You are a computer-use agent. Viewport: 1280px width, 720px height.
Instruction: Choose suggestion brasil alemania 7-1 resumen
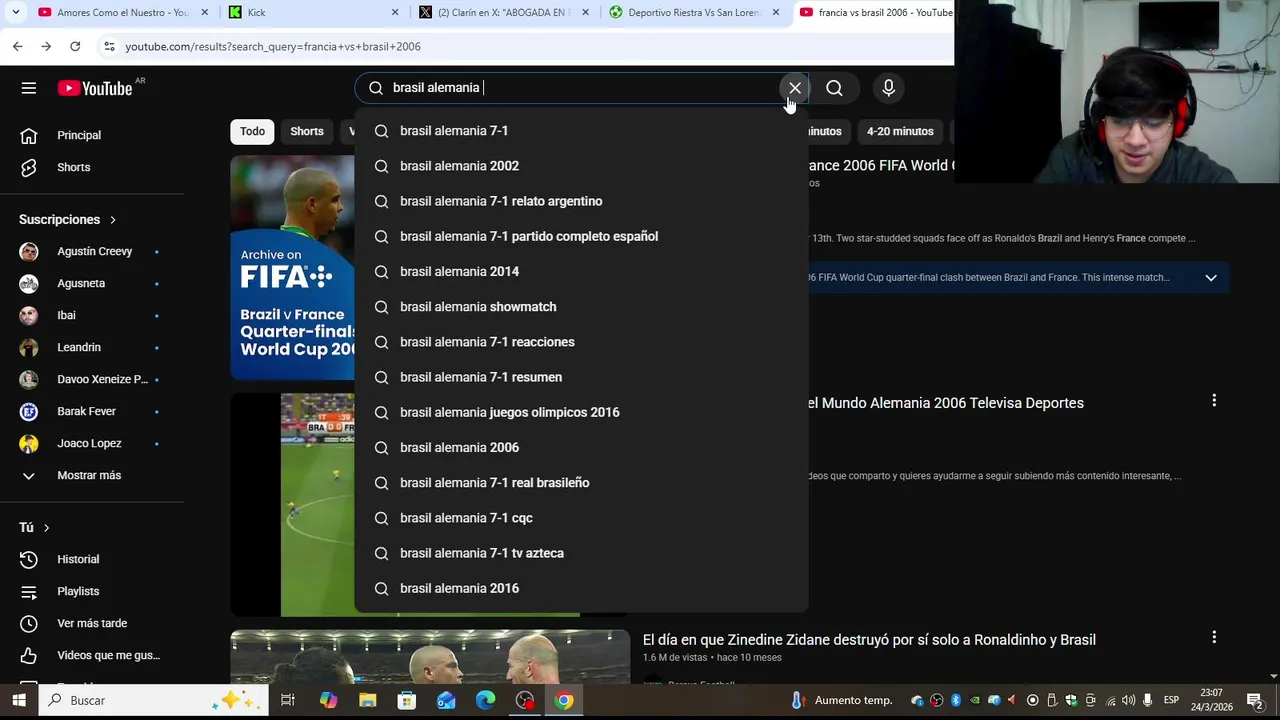581,377
